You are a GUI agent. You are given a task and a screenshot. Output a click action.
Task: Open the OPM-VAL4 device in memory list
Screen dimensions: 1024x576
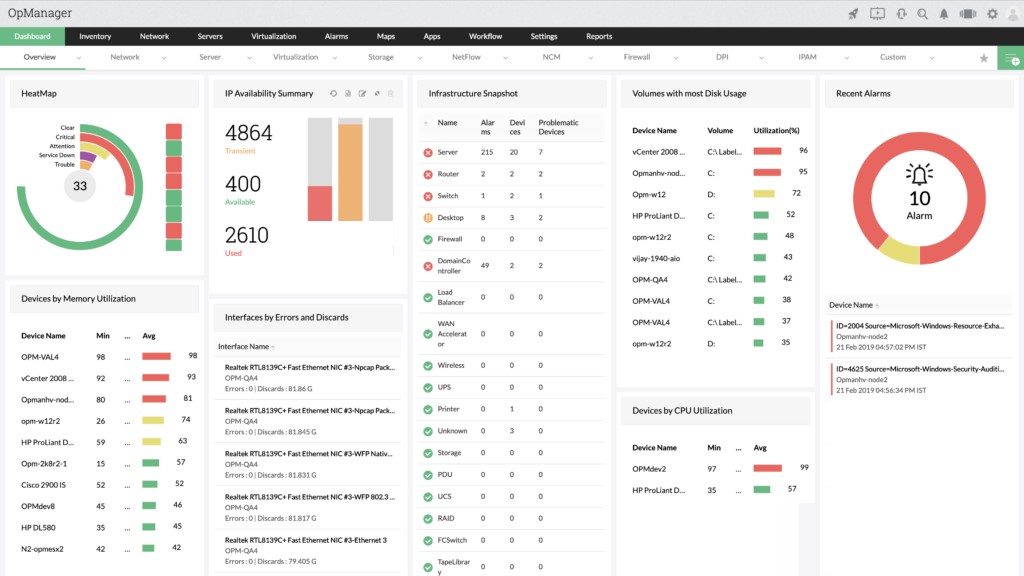40,357
